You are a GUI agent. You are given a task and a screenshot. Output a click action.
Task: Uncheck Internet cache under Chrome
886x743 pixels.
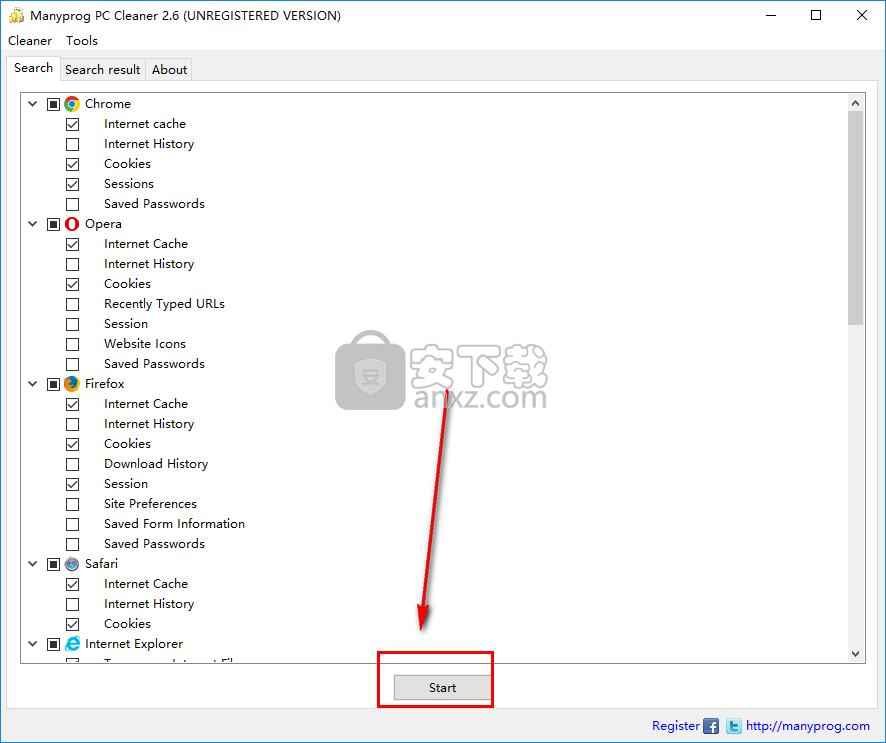click(72, 124)
